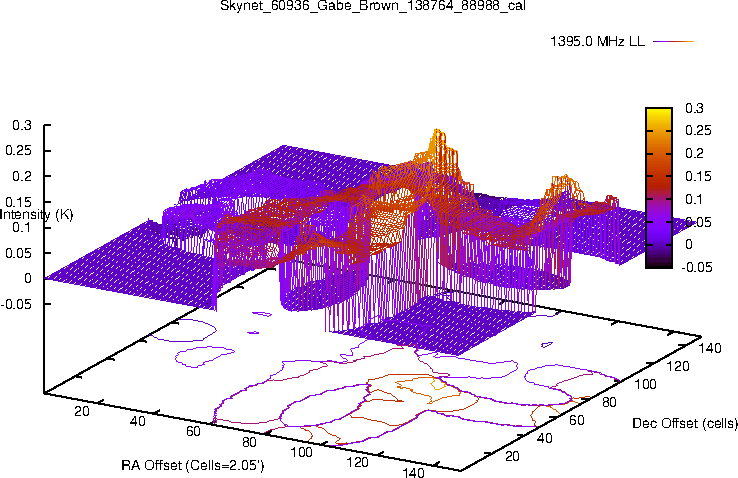Viewport: 738px width, 478px height.
Task: Click the small yellow contour on the base plane
Action: pos(437,385)
